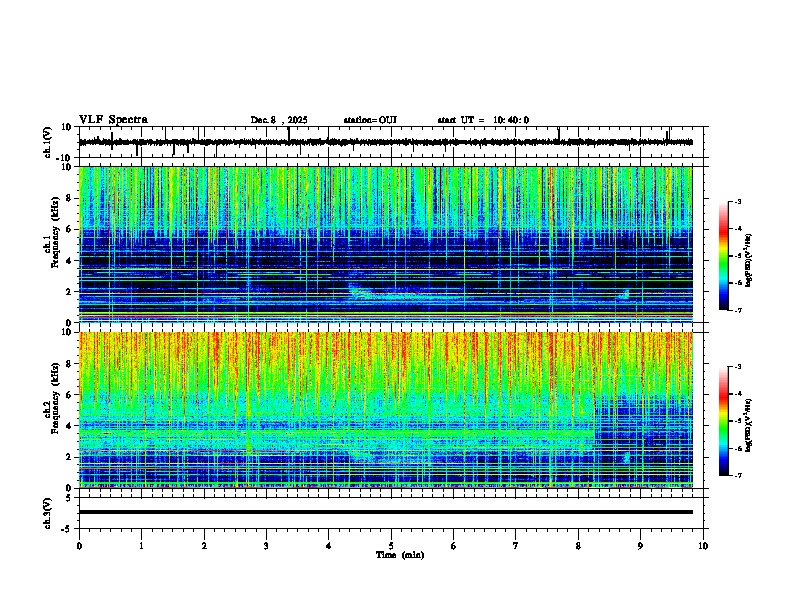Click time axis tick label '1'
Viewport: 792px width, 612px height.
[x=141, y=546]
